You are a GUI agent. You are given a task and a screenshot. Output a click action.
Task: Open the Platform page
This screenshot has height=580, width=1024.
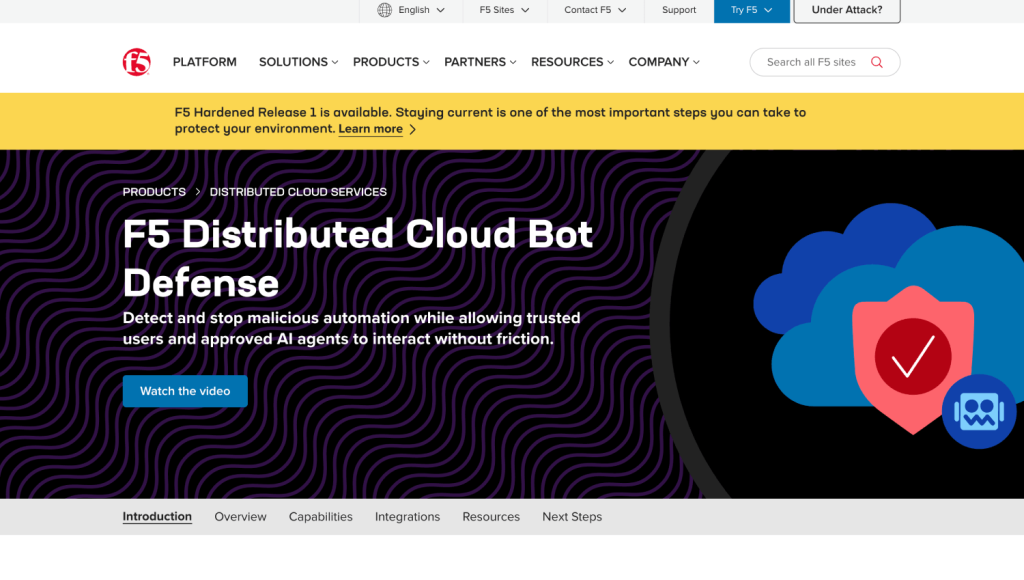204,62
